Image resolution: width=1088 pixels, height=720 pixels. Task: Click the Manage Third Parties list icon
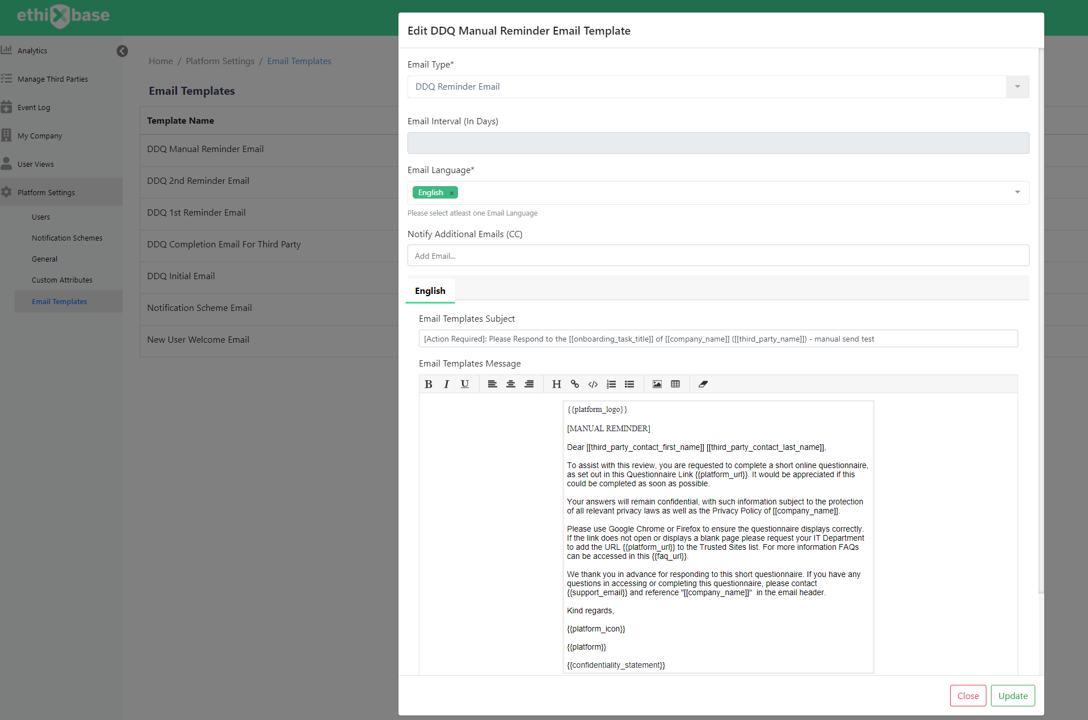point(6,78)
